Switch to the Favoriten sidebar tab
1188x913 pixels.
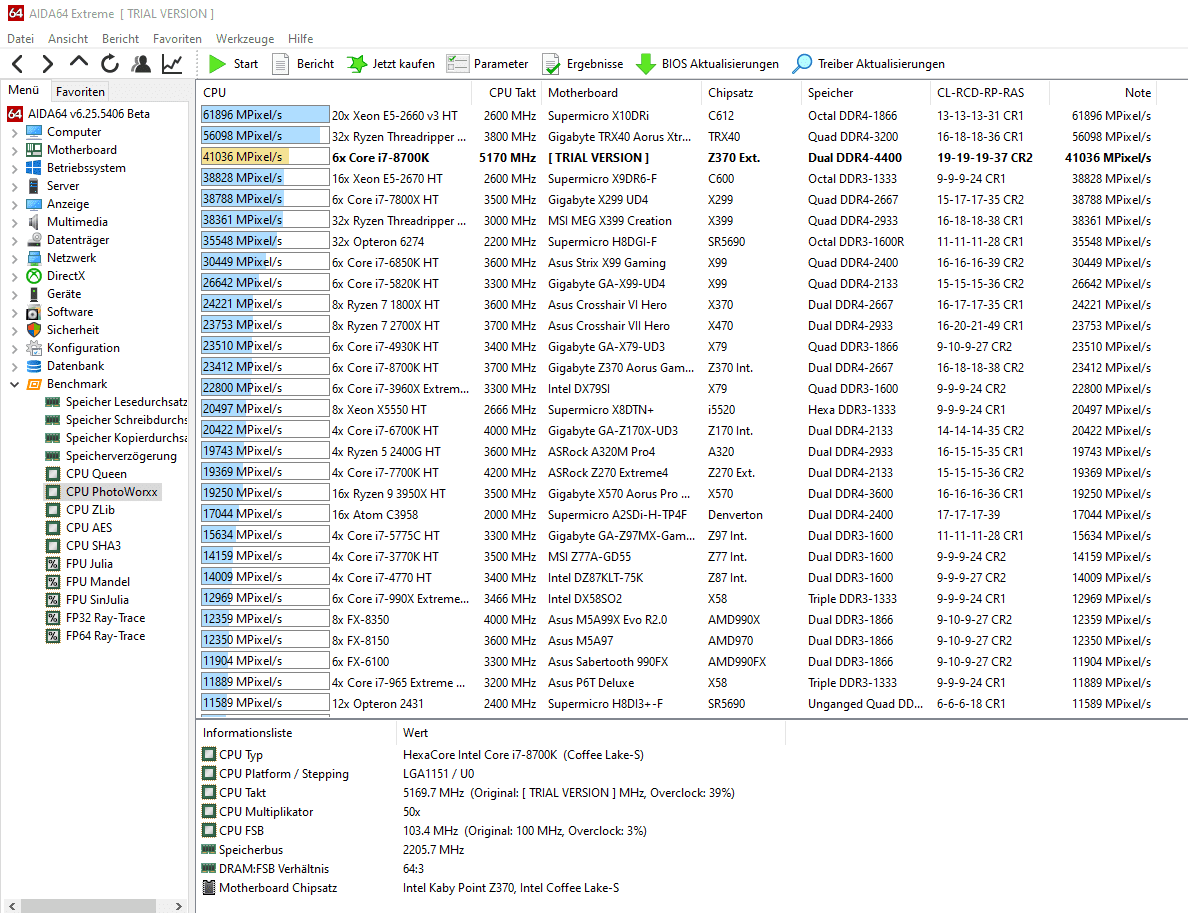pos(80,92)
